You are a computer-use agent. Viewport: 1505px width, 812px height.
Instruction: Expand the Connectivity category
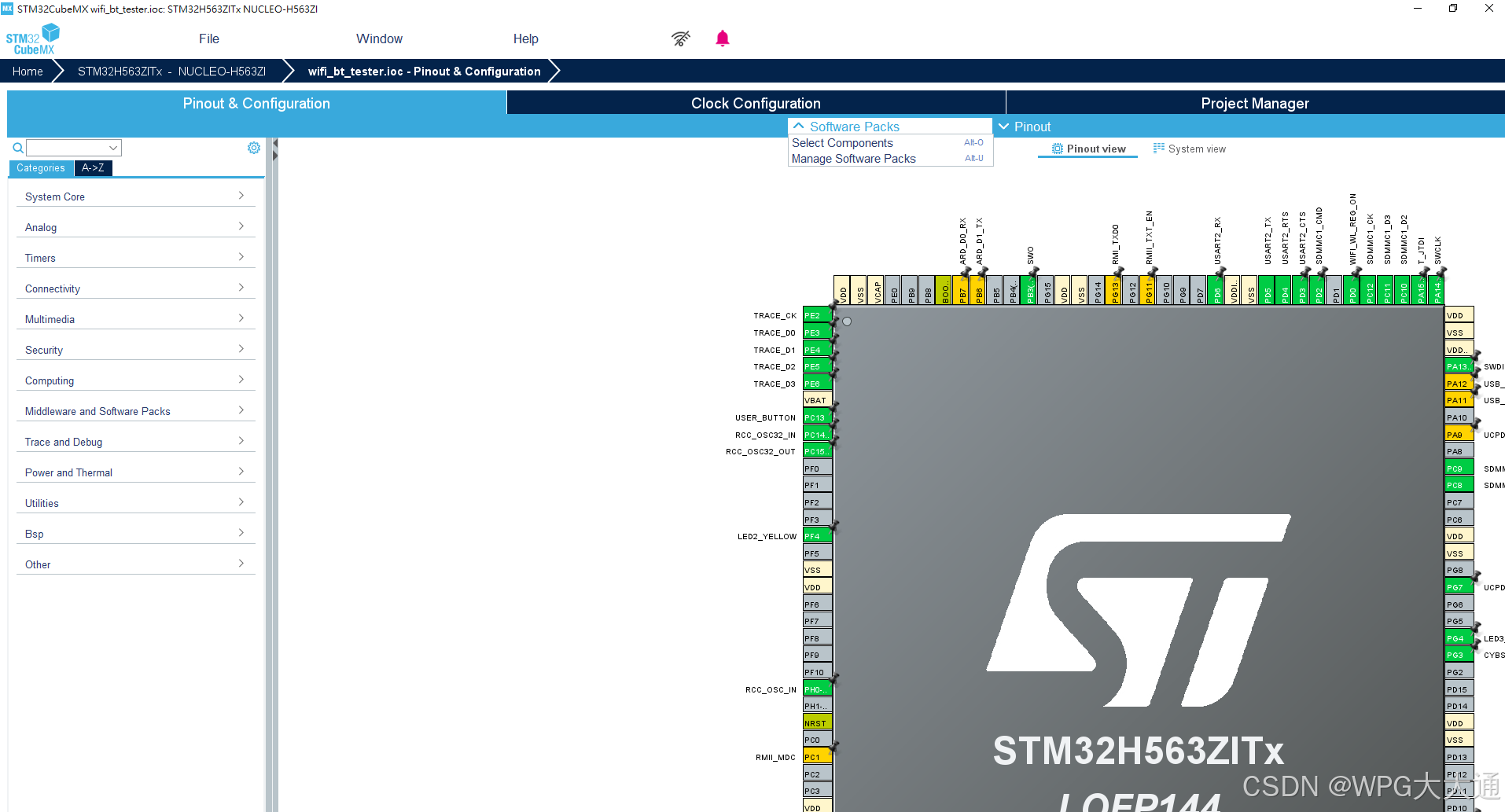(135, 288)
